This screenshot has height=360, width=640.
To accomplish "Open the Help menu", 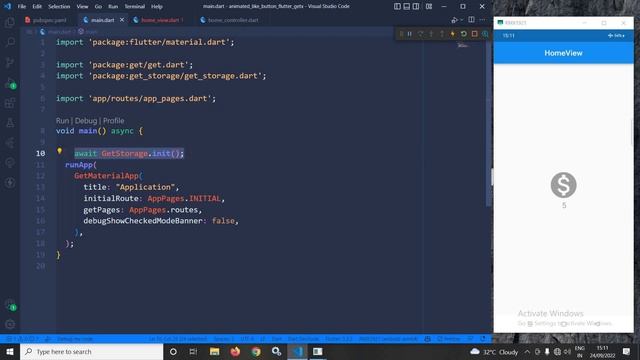I will 156,7.
